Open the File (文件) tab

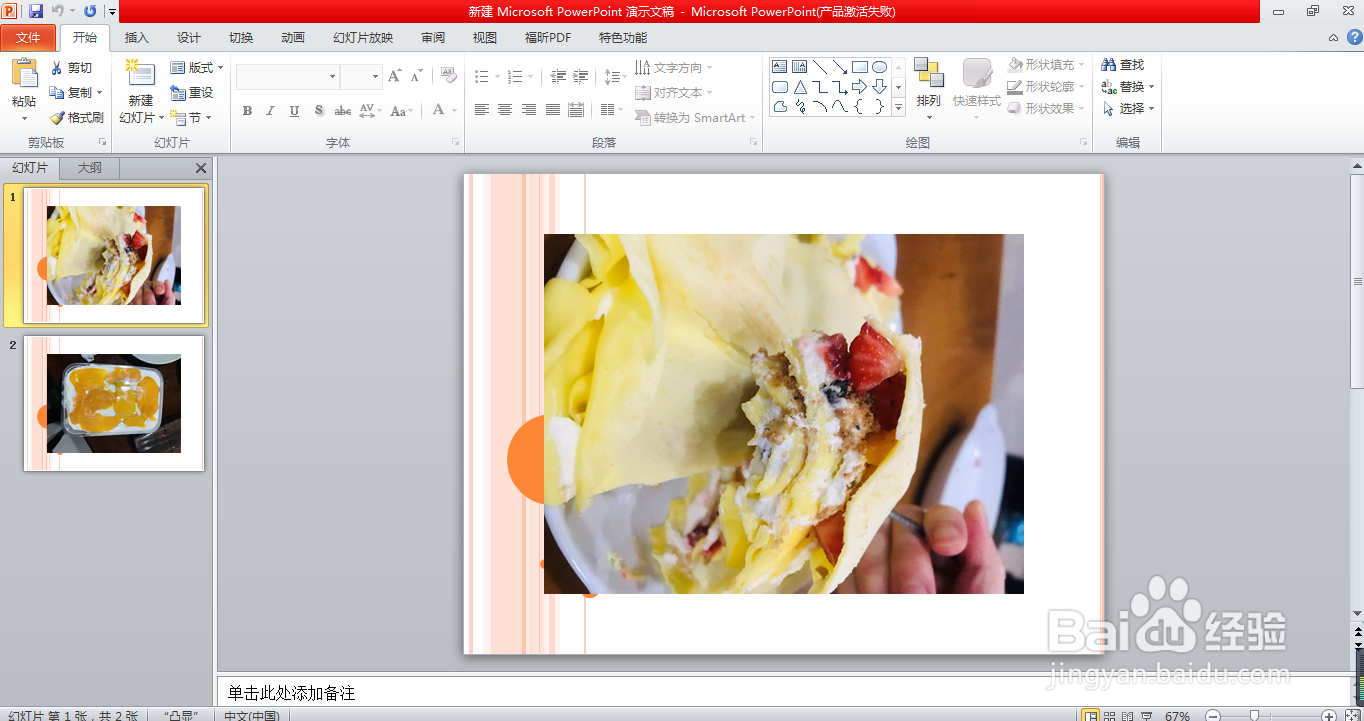tap(28, 38)
